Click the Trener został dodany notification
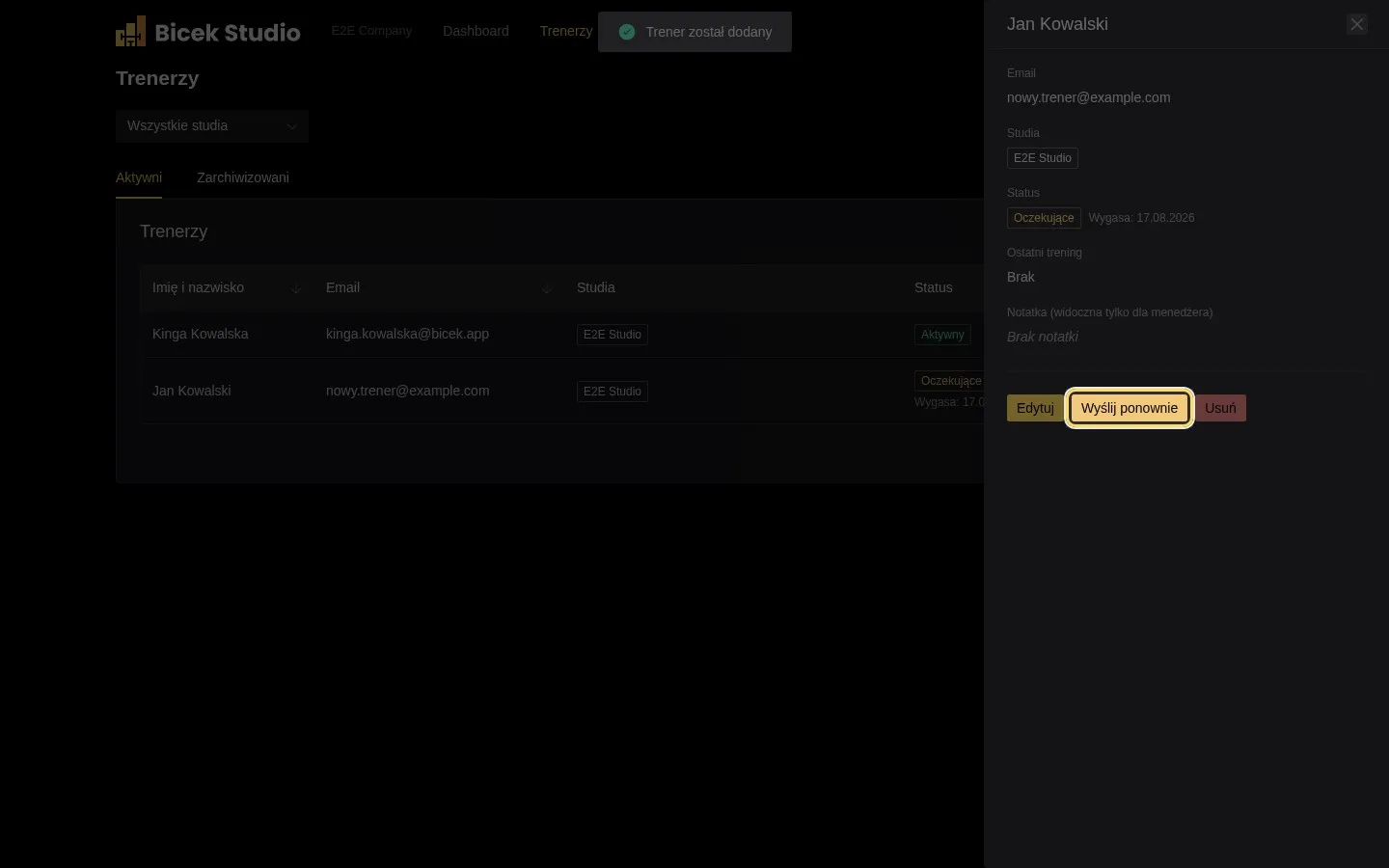1389x868 pixels. [x=694, y=32]
